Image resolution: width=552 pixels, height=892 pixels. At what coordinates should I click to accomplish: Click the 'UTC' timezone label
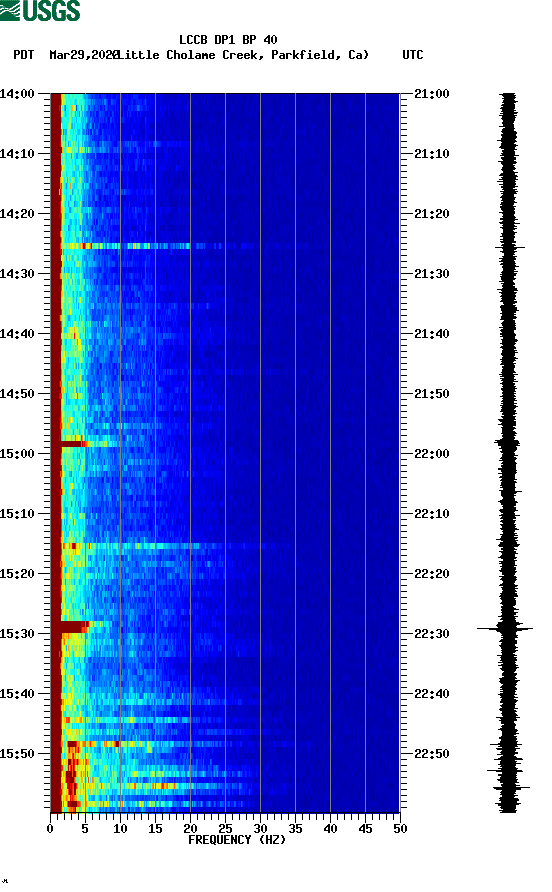(x=413, y=55)
